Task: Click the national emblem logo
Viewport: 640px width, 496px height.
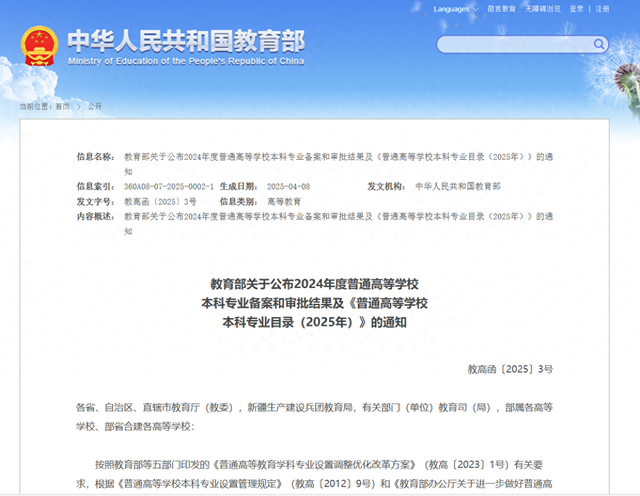Action: click(x=39, y=46)
